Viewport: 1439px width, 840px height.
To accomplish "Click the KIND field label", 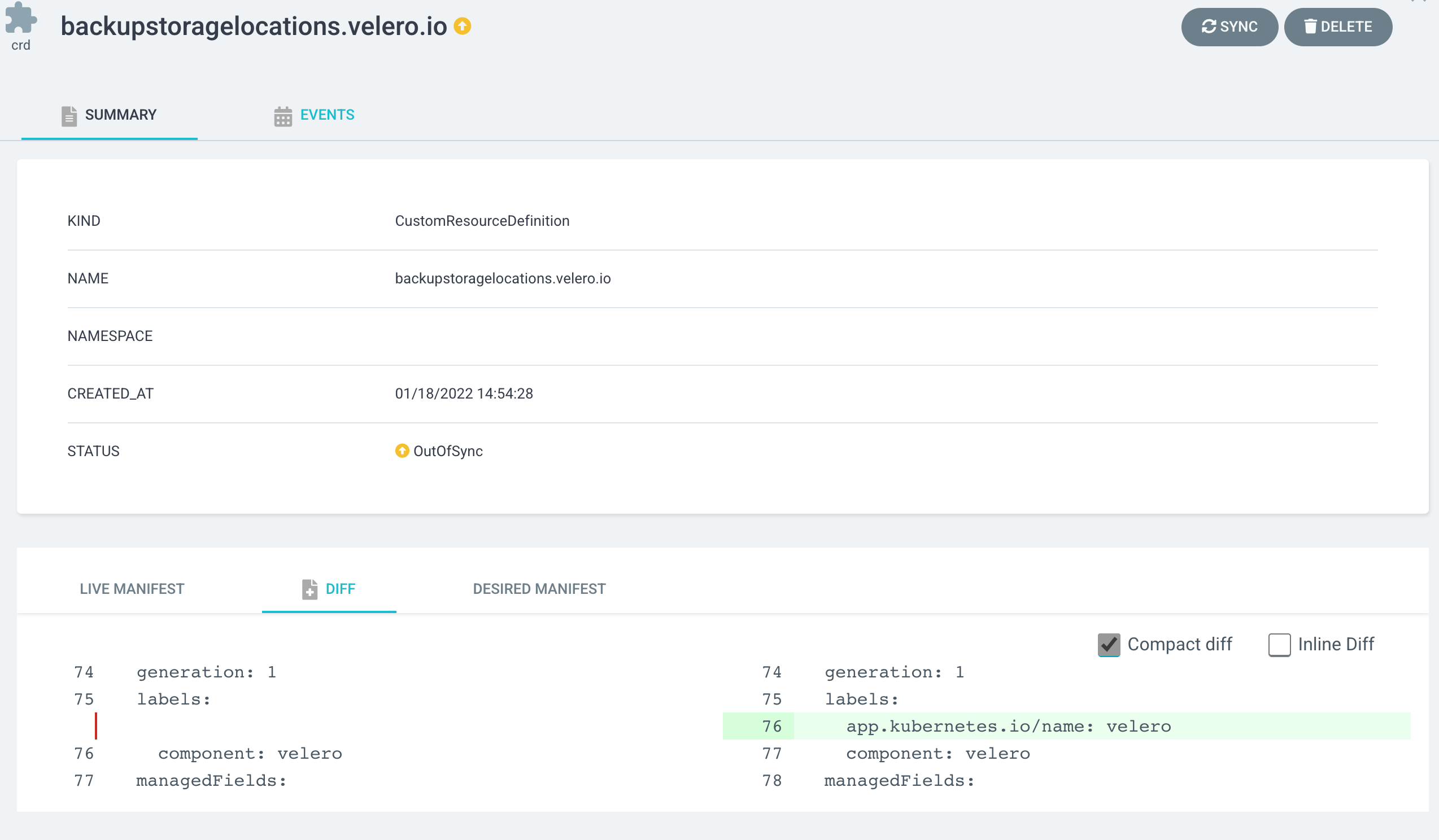I will [x=84, y=221].
